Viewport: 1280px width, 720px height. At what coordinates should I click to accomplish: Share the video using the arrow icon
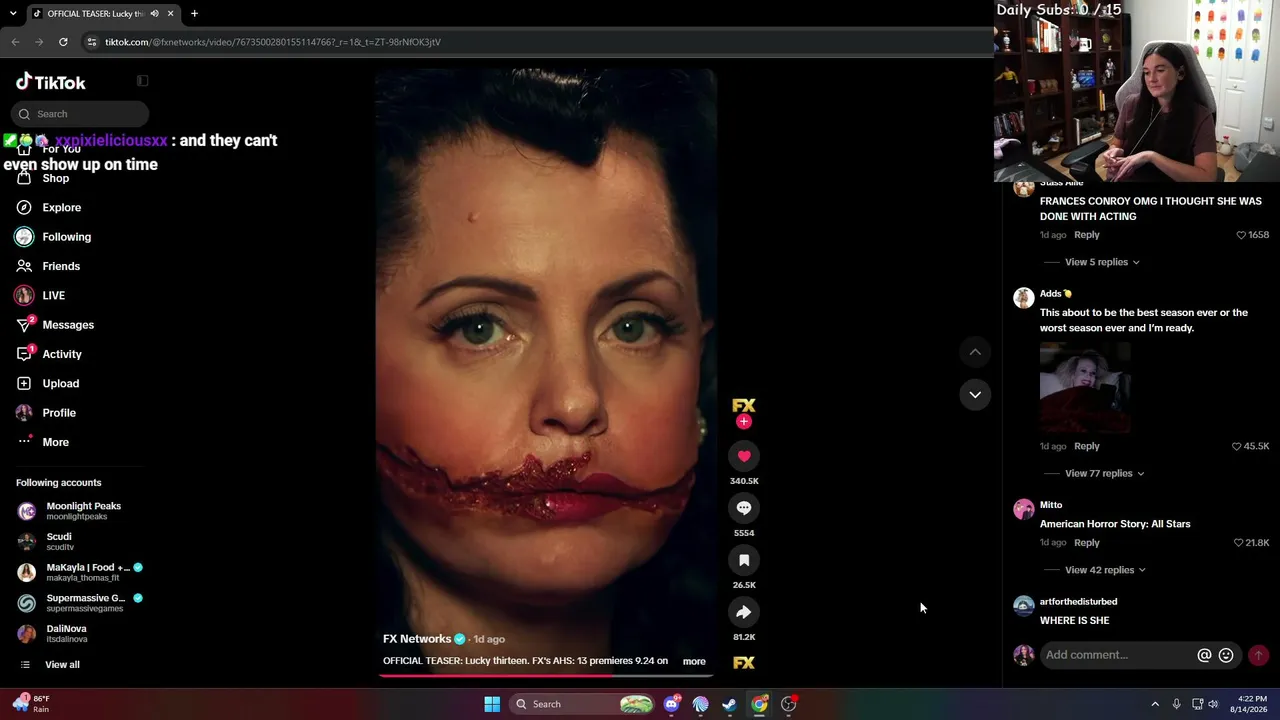click(x=744, y=612)
